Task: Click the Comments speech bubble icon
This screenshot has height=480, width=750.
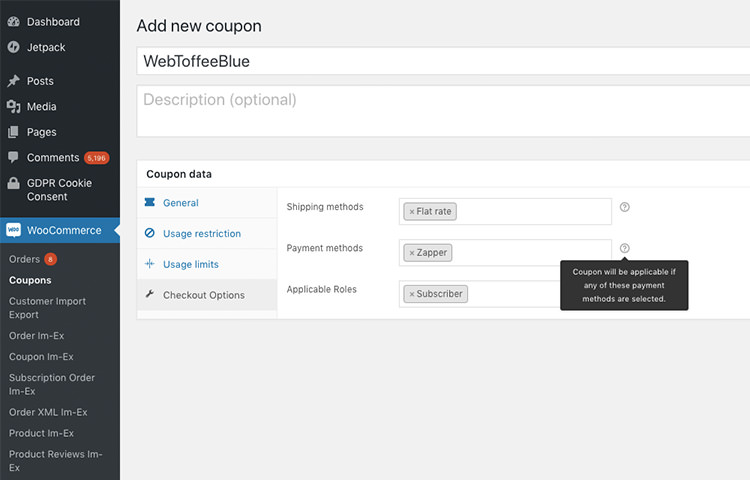Action: (x=13, y=157)
